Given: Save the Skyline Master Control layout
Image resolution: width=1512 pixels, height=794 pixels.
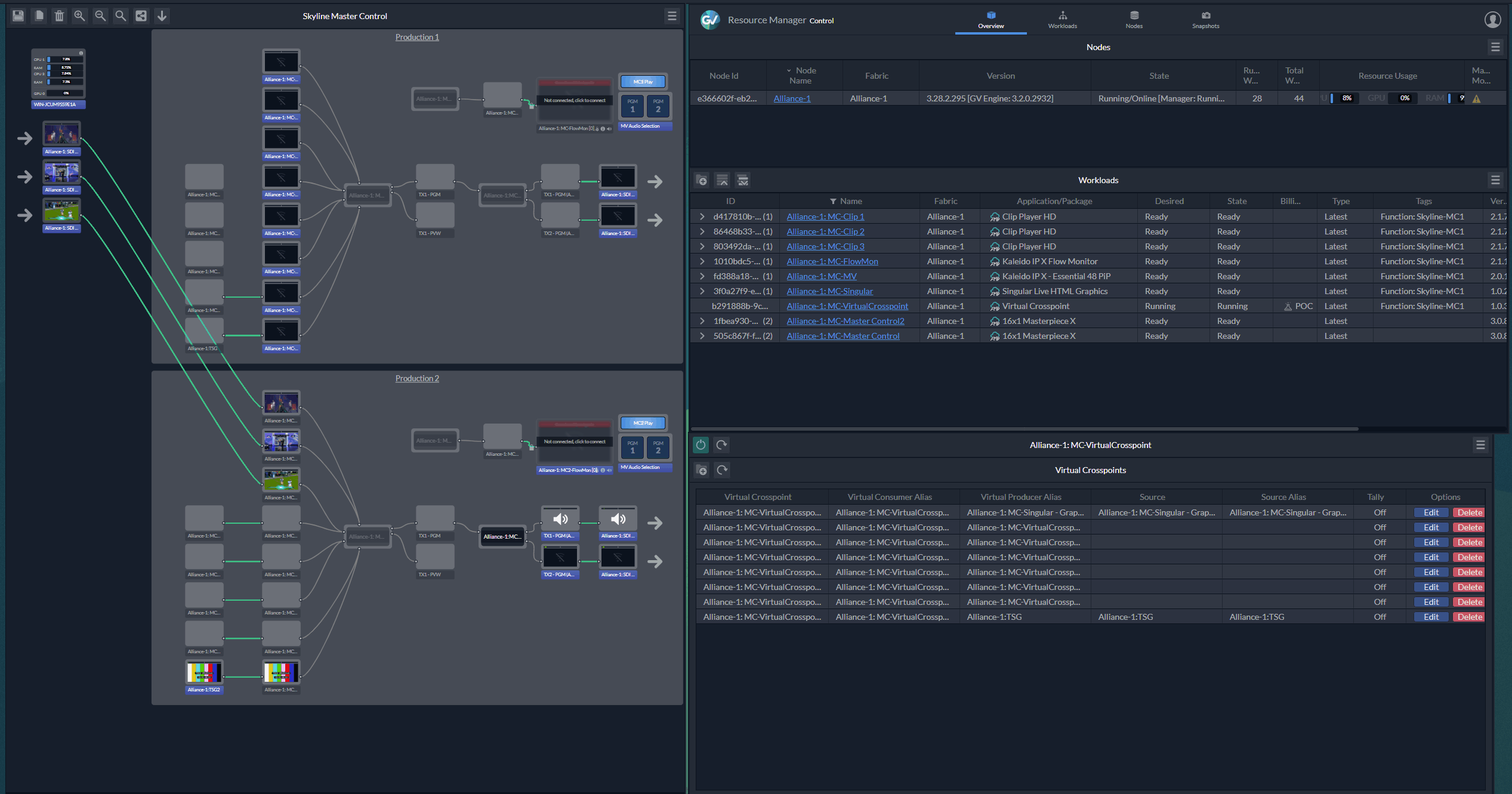Looking at the screenshot, I should 18,16.
